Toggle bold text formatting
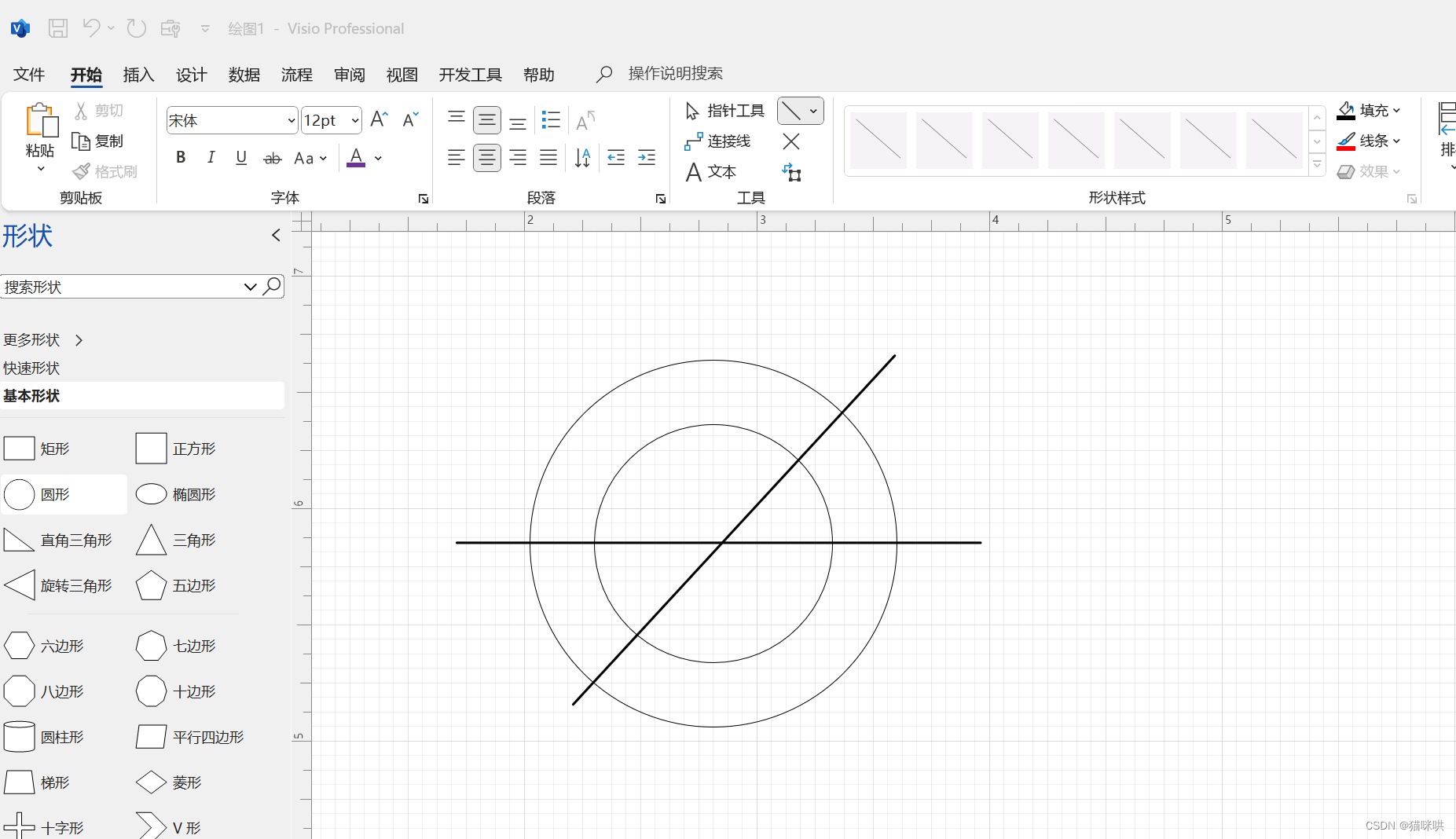 coord(180,158)
